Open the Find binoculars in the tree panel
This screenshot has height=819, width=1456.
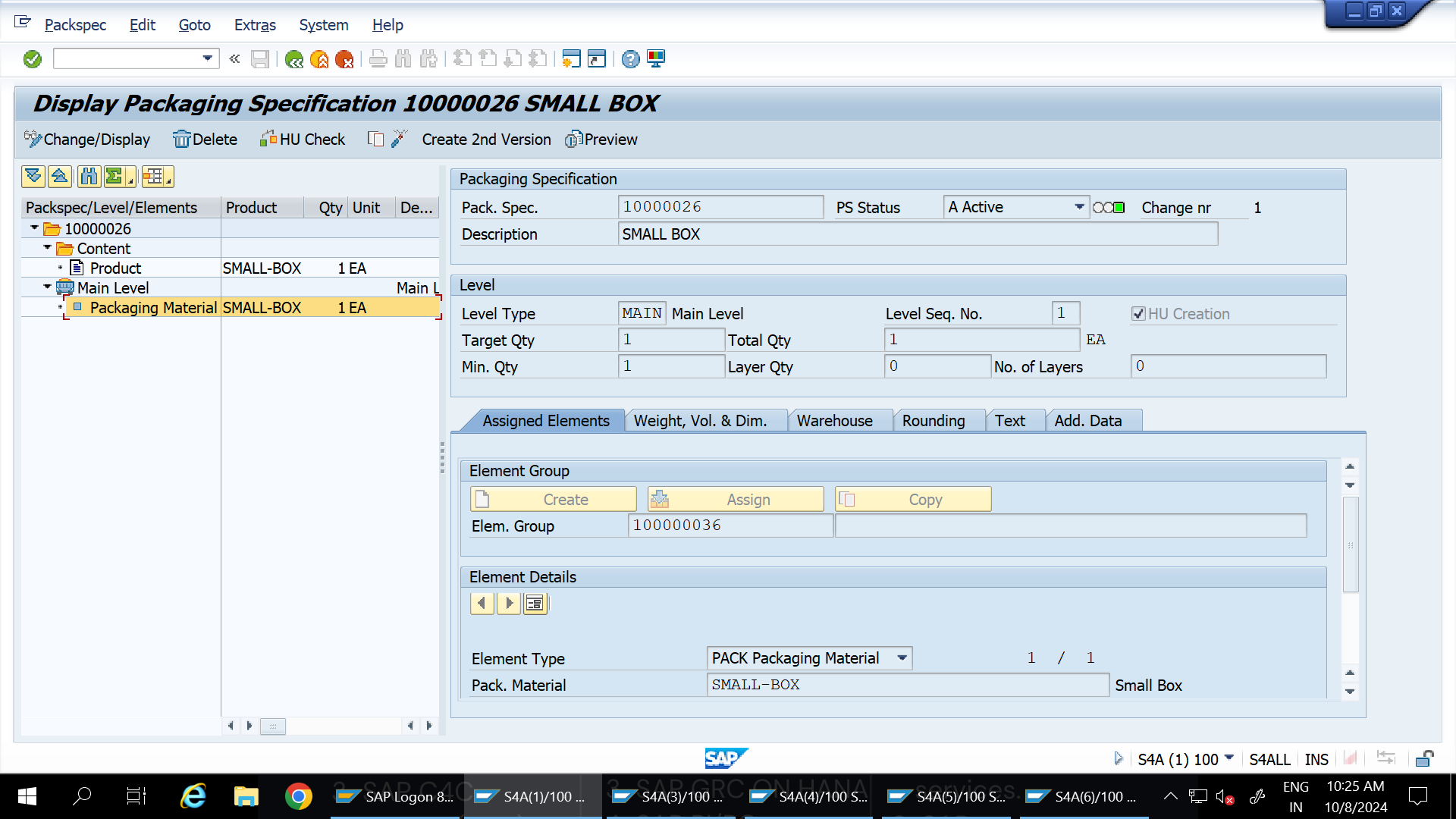(x=88, y=176)
